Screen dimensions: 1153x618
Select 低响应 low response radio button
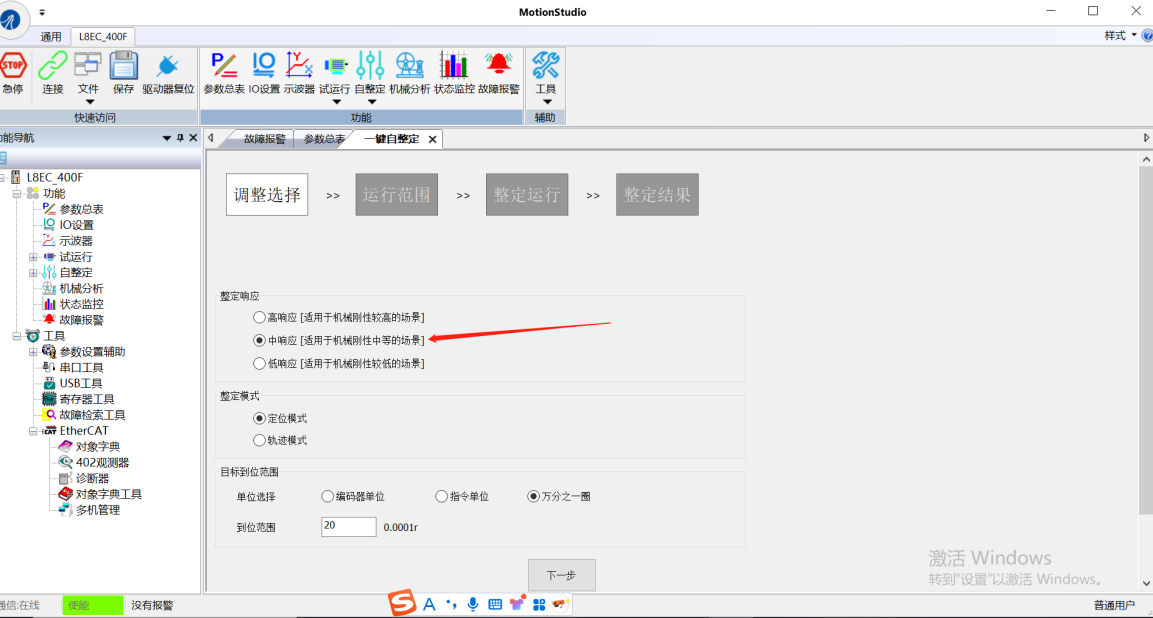258,363
